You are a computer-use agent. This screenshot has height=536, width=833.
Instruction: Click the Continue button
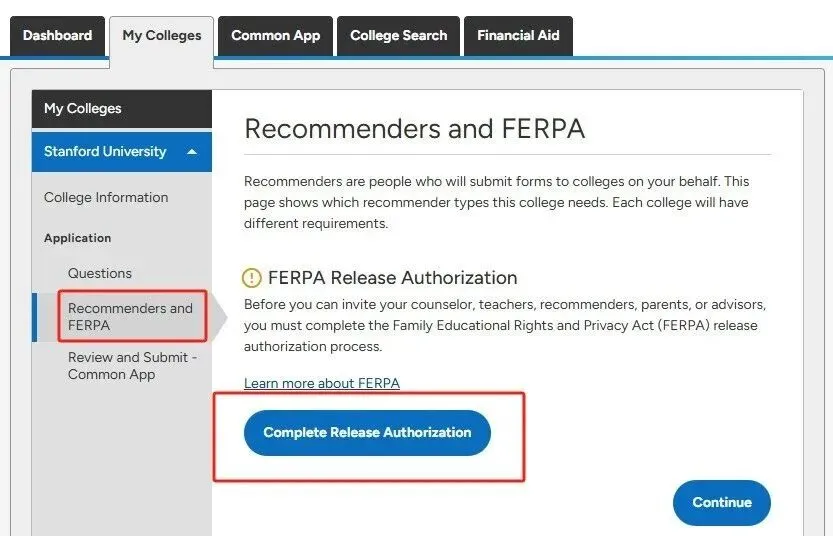click(x=721, y=503)
